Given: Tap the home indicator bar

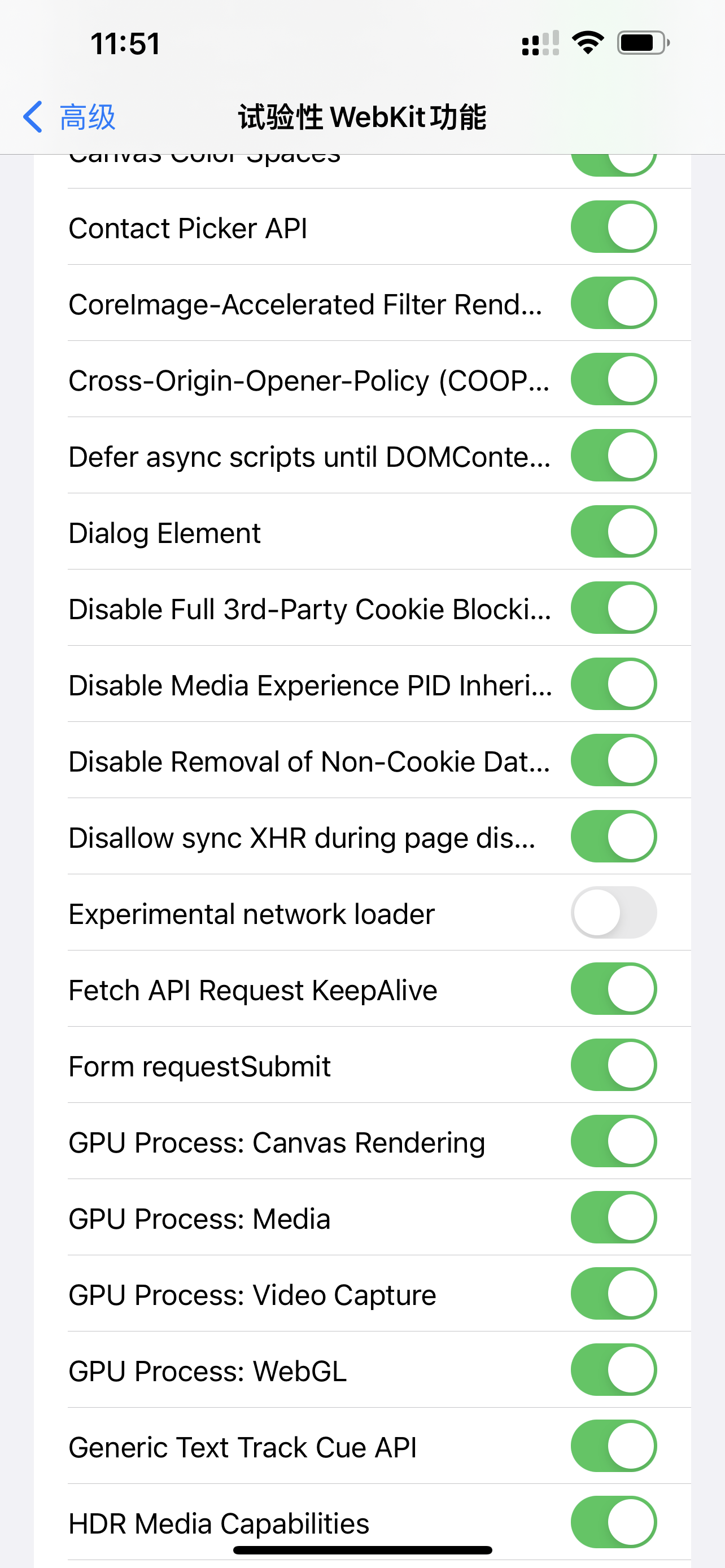Looking at the screenshot, I should pos(363,1550).
